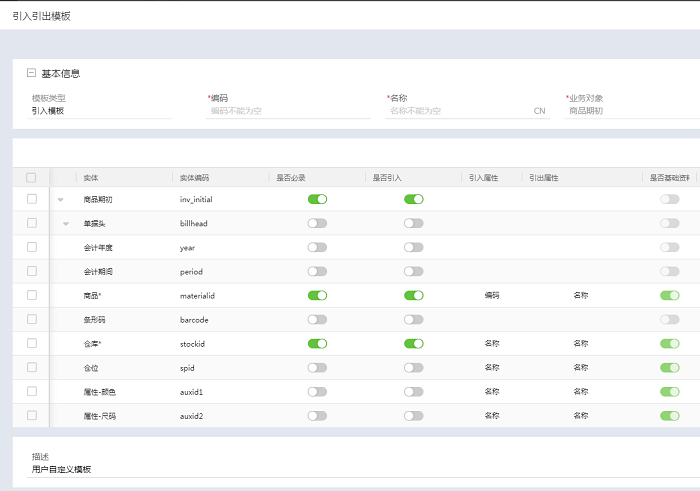Open the 模板类型 field showing 引入模板
This screenshot has width=700, height=491.
click(100, 111)
